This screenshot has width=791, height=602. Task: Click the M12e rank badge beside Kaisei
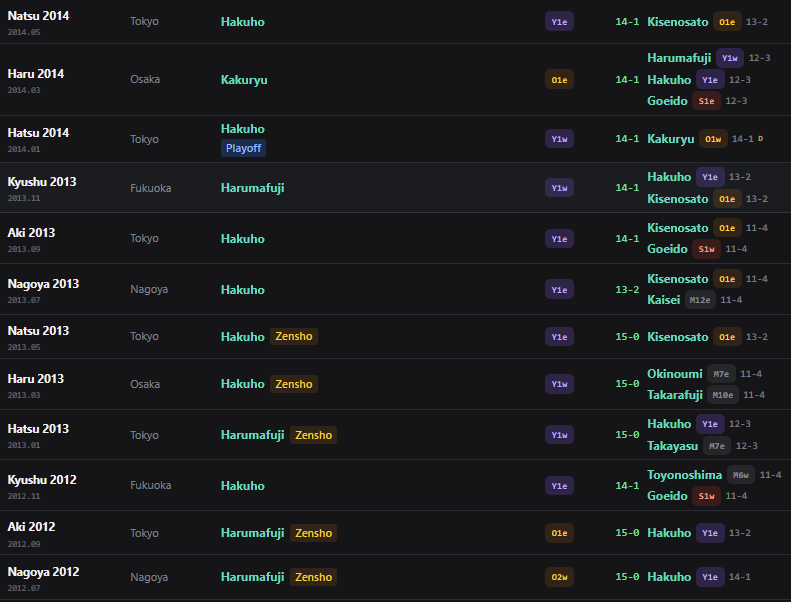(700, 300)
